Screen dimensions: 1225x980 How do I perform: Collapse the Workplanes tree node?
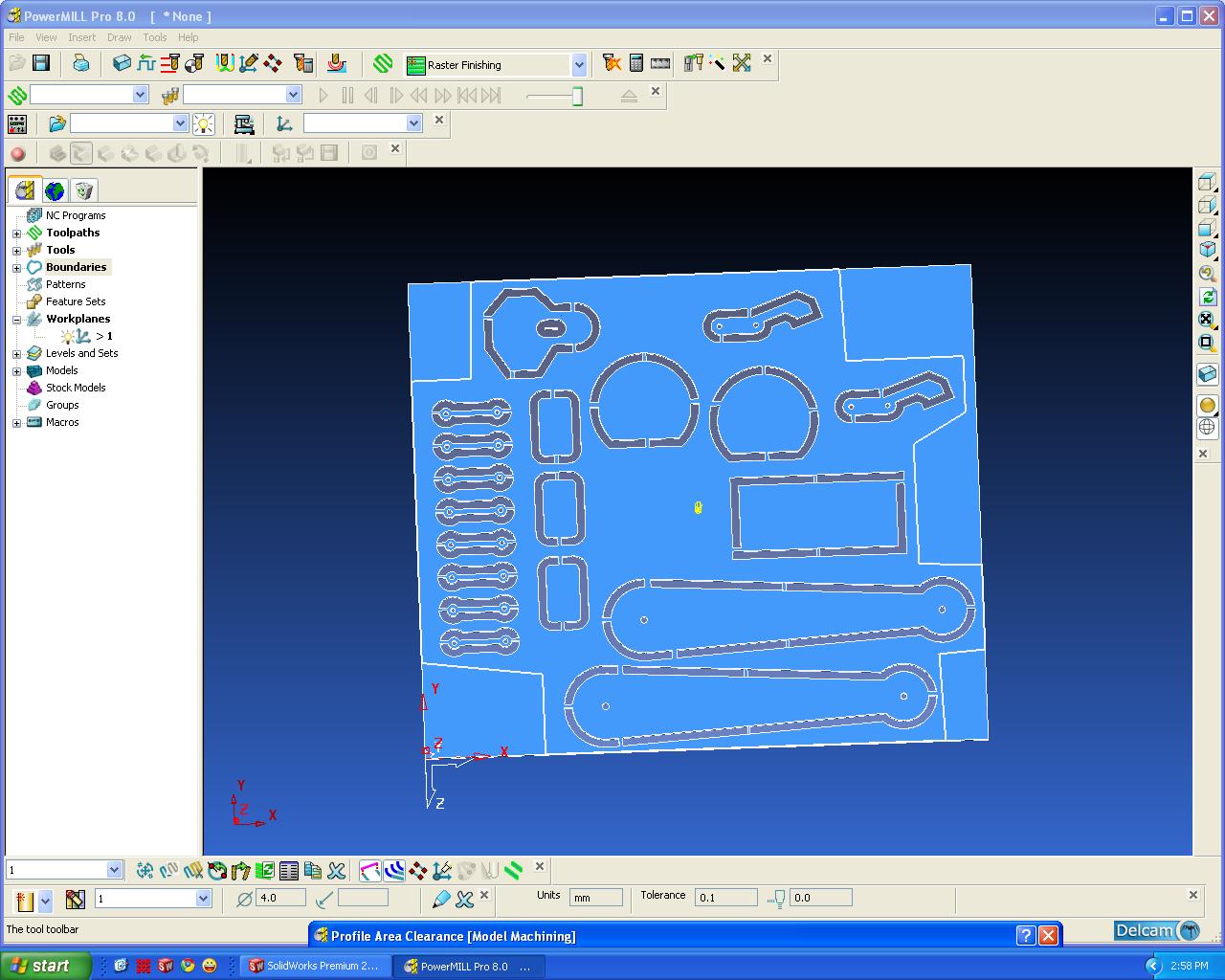[16, 320]
